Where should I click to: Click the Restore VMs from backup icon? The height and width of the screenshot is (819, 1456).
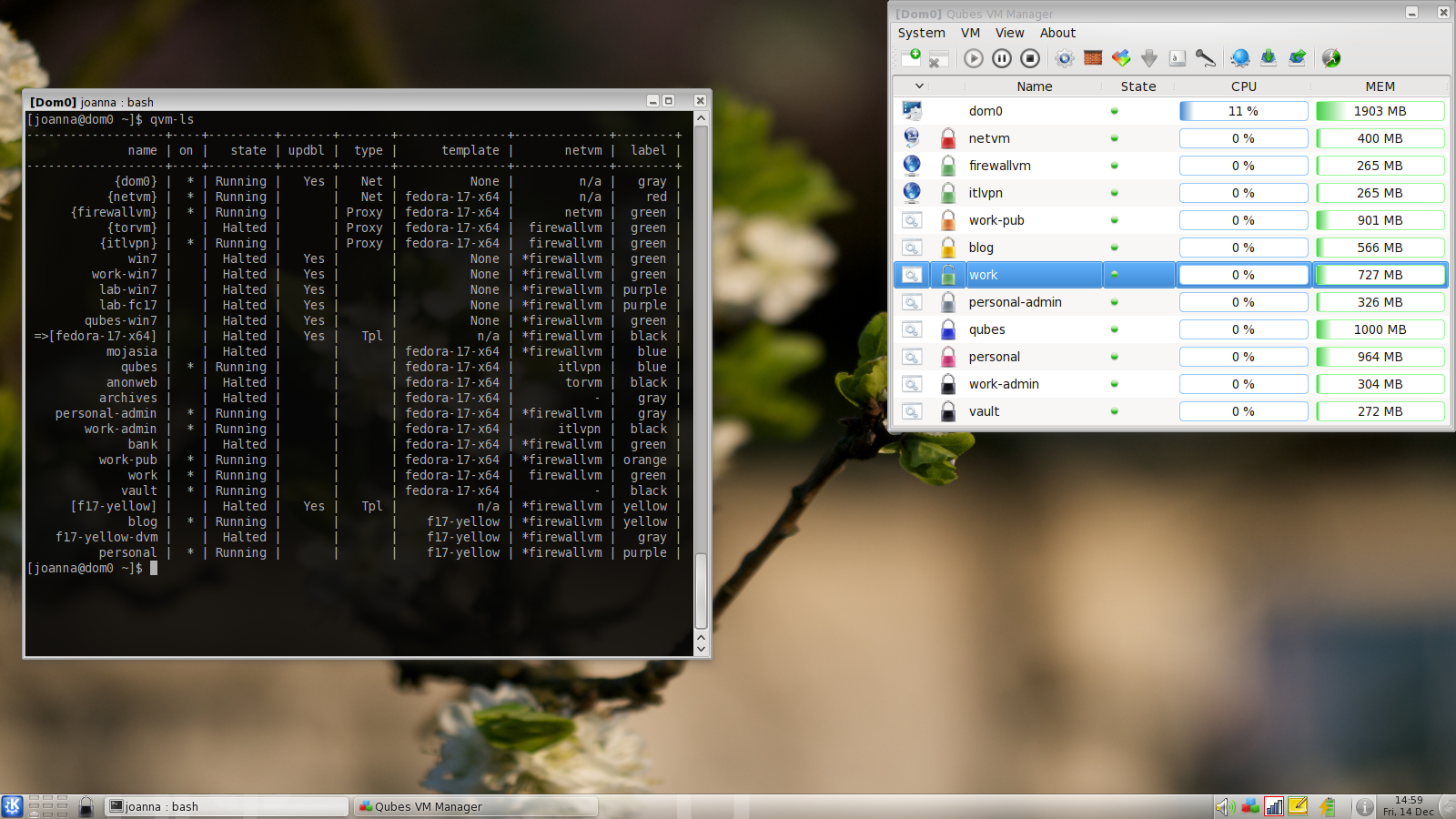(1297, 58)
